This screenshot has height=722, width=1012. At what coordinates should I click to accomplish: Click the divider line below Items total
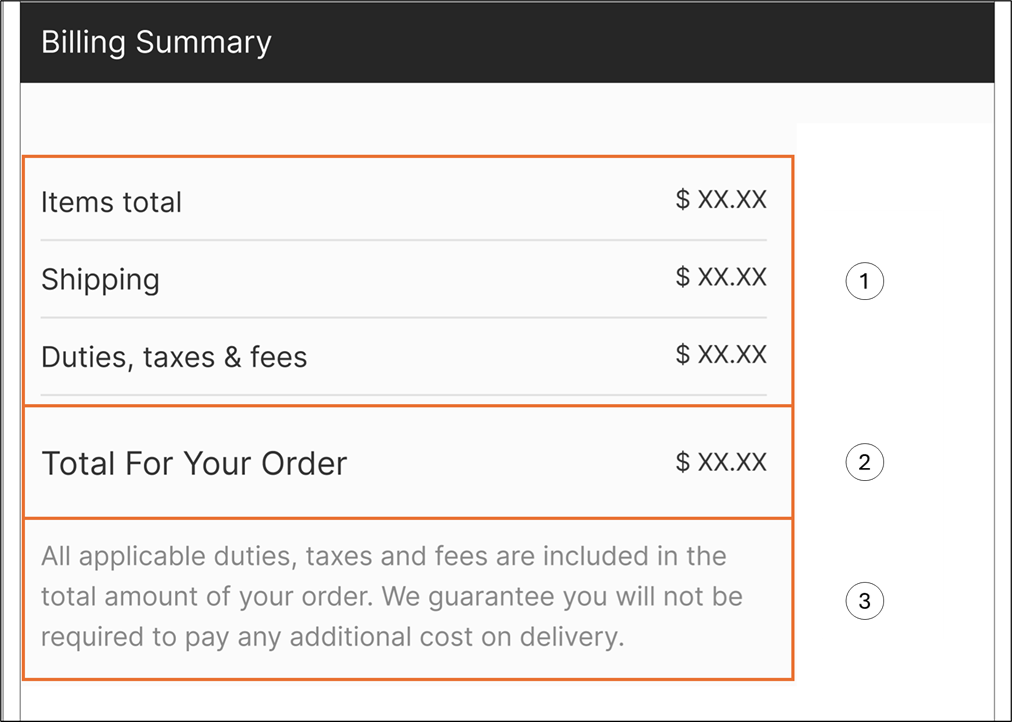coord(404,240)
